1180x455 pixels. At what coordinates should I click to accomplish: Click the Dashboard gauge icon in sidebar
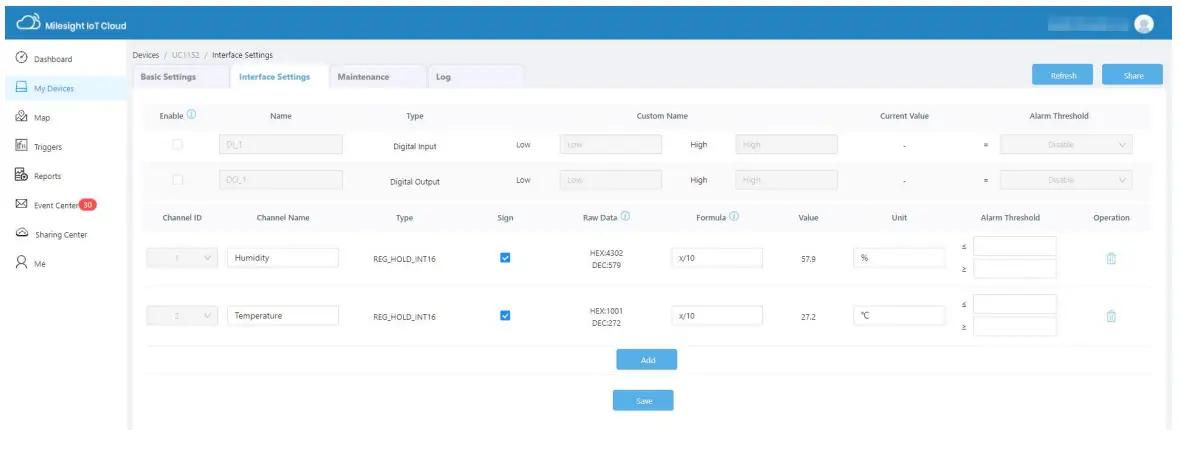pos(21,58)
